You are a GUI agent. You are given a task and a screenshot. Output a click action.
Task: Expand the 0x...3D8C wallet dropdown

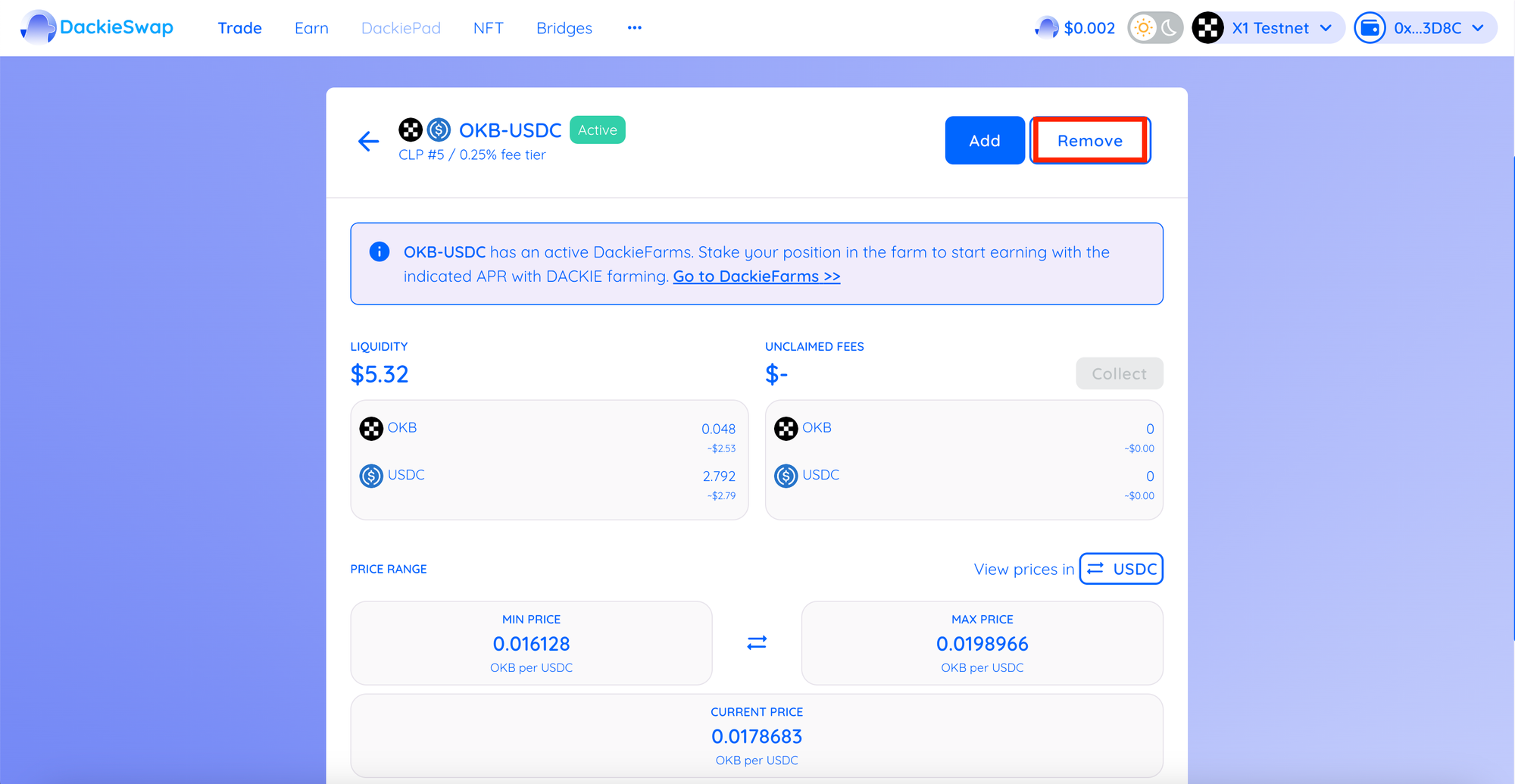[1478, 28]
